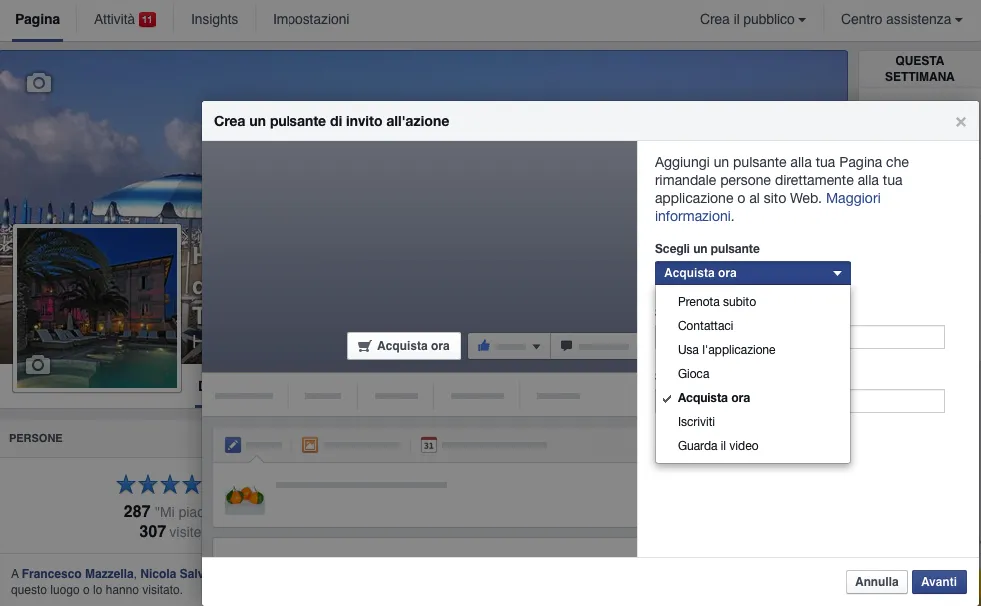Click the calendar 31 event icon
Viewport: 981px width, 606px height.
point(429,445)
